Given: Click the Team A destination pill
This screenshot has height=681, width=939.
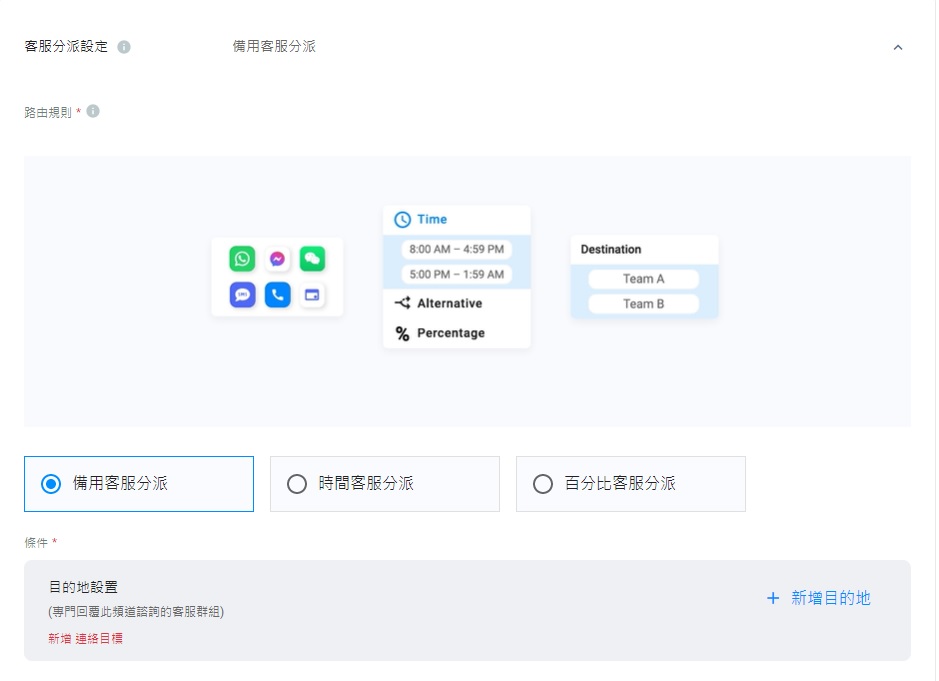Looking at the screenshot, I should pyautogui.click(x=643, y=279).
